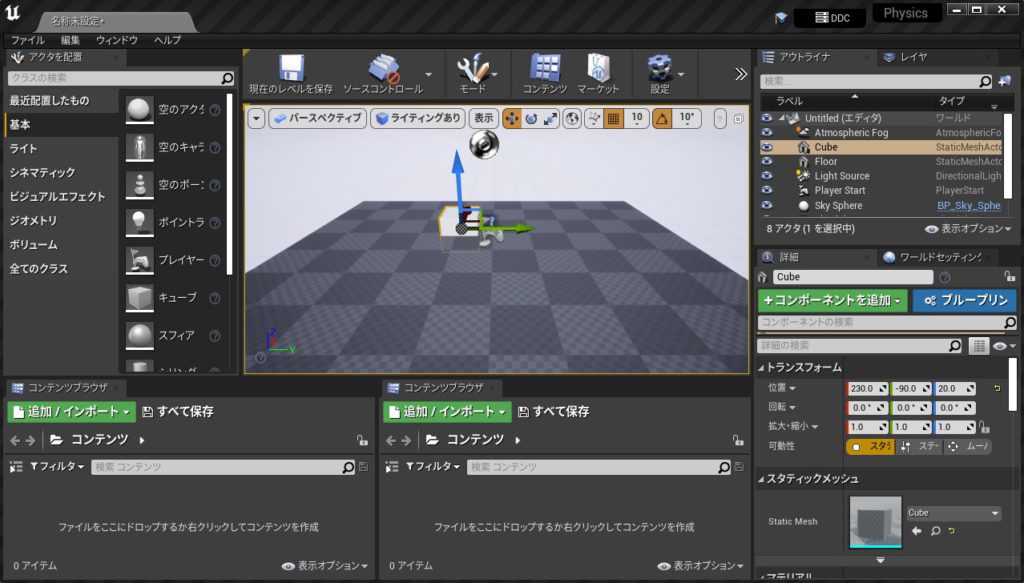Expand the hidden toolbar items chevron
The width and height of the screenshot is (1024, 583).
point(741,74)
